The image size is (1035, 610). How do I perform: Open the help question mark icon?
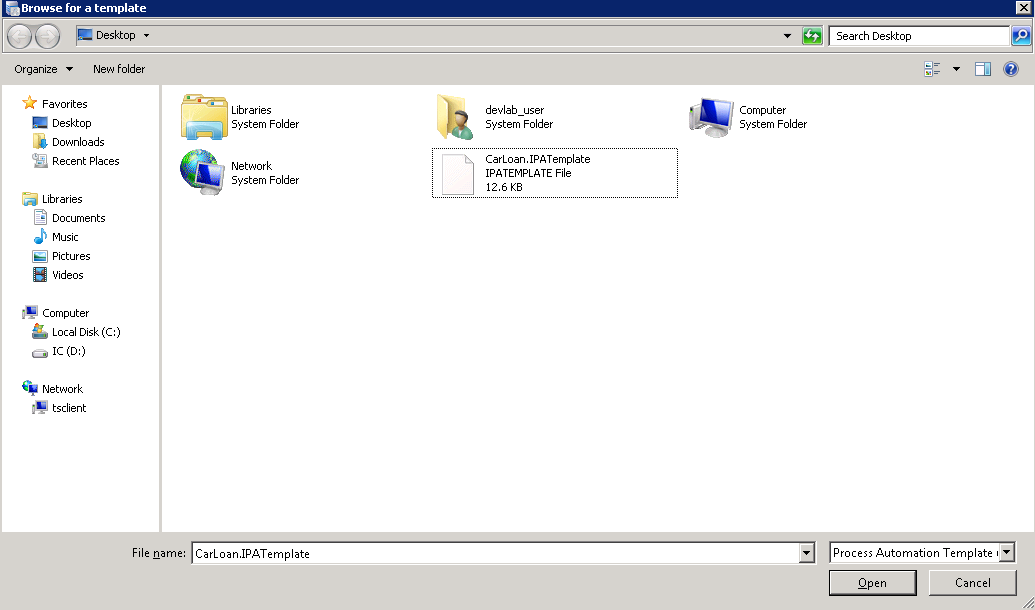(1011, 69)
